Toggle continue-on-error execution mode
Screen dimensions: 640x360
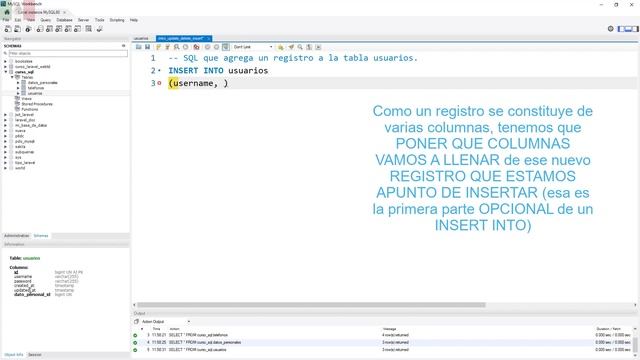click(196, 47)
